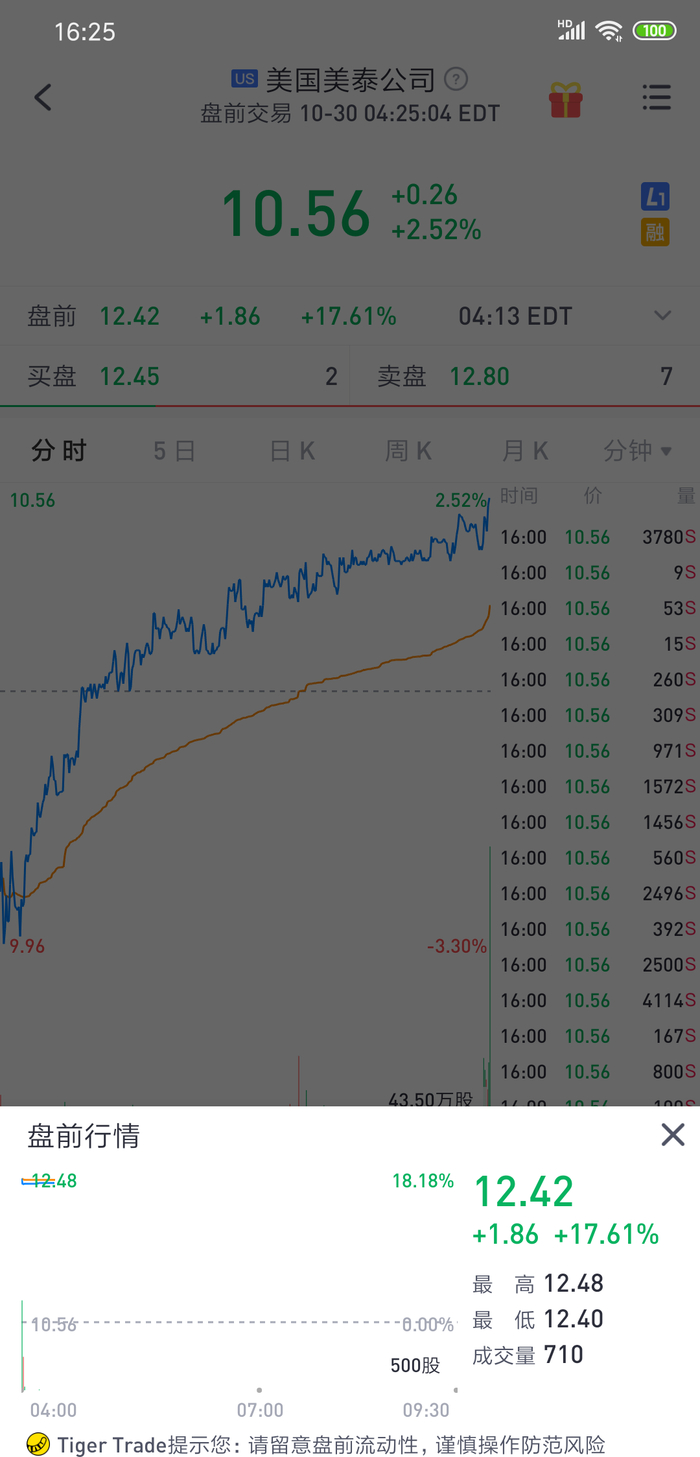
Task: Tap the 9.96 low label on chart
Action: (x=27, y=946)
